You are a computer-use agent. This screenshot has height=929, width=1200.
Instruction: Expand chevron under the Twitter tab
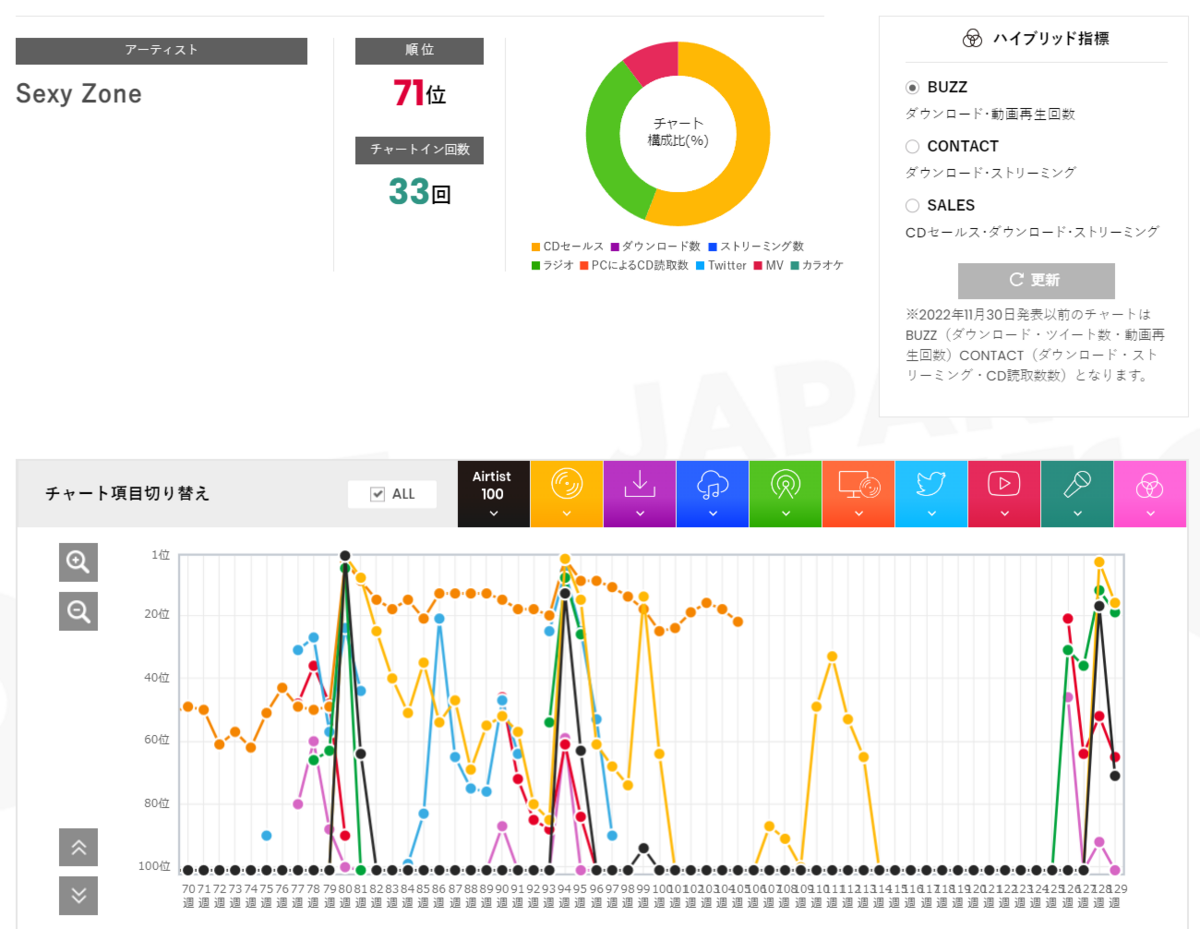[932, 513]
